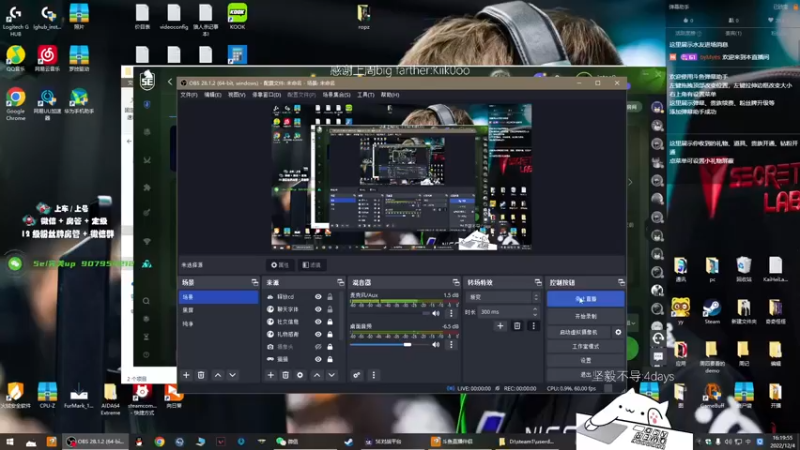Enable 工作室模式 button
The image size is (800, 450).
(585, 346)
